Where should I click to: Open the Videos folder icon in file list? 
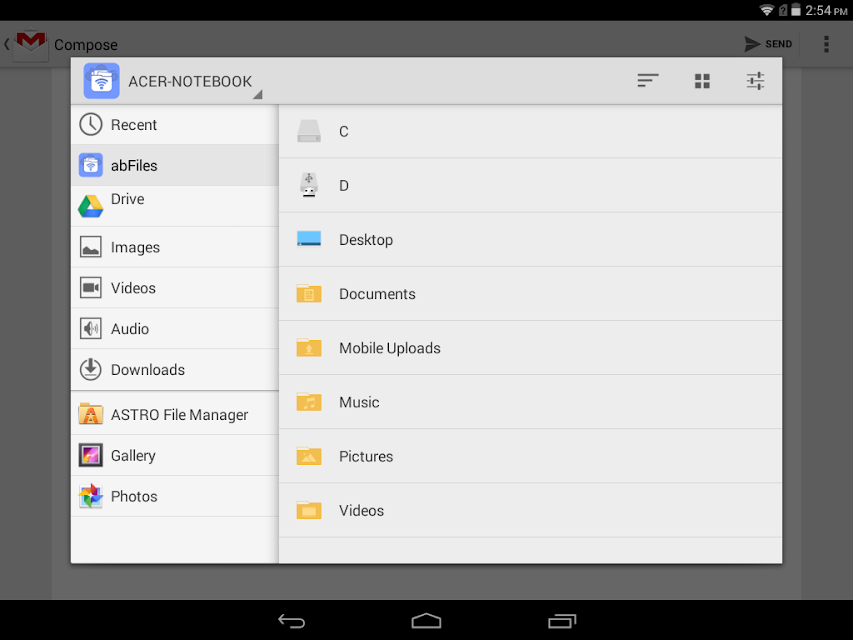click(x=309, y=510)
